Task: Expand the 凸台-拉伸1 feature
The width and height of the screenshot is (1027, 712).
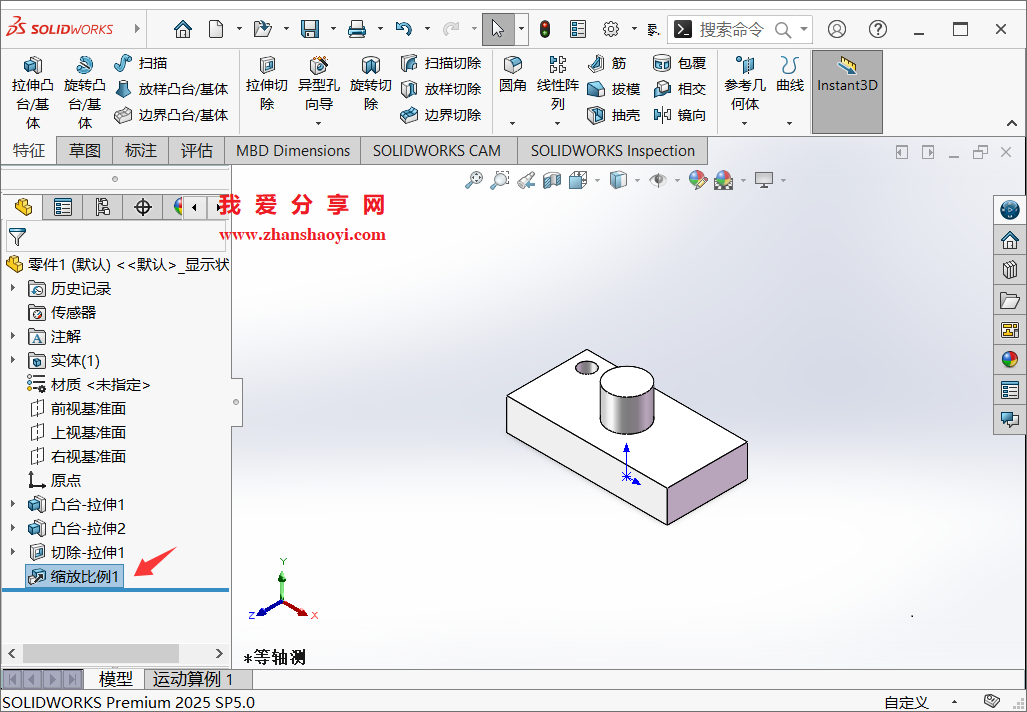Action: pyautogui.click(x=12, y=504)
